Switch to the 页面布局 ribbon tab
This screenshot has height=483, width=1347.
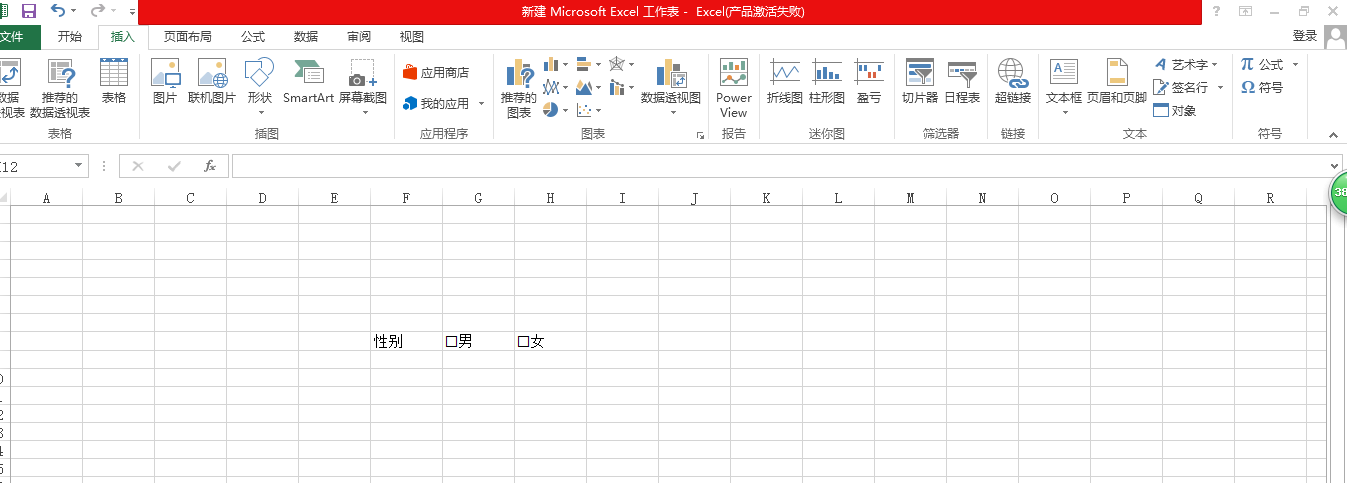click(x=188, y=37)
